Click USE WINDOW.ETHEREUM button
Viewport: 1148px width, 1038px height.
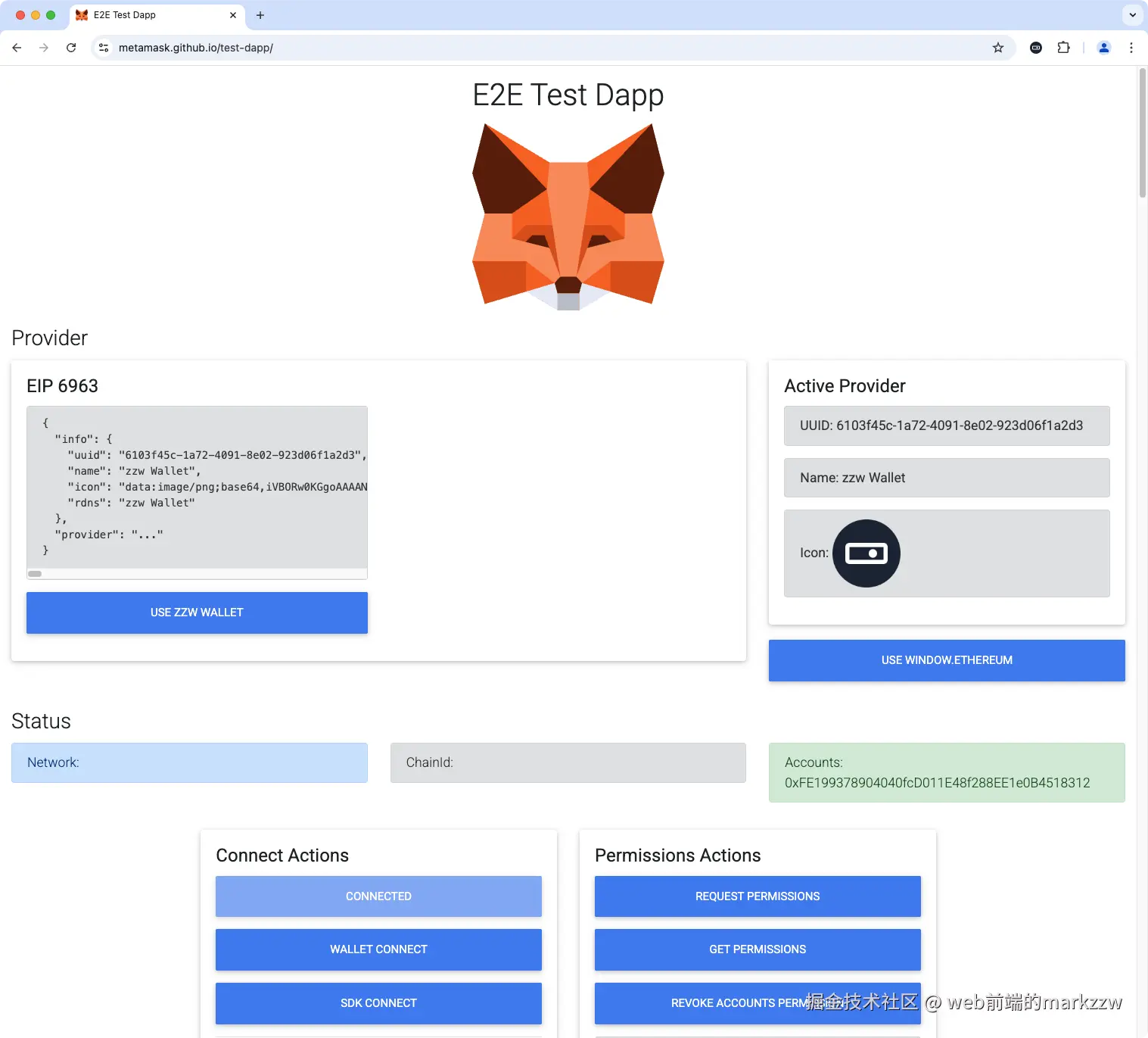947,660
